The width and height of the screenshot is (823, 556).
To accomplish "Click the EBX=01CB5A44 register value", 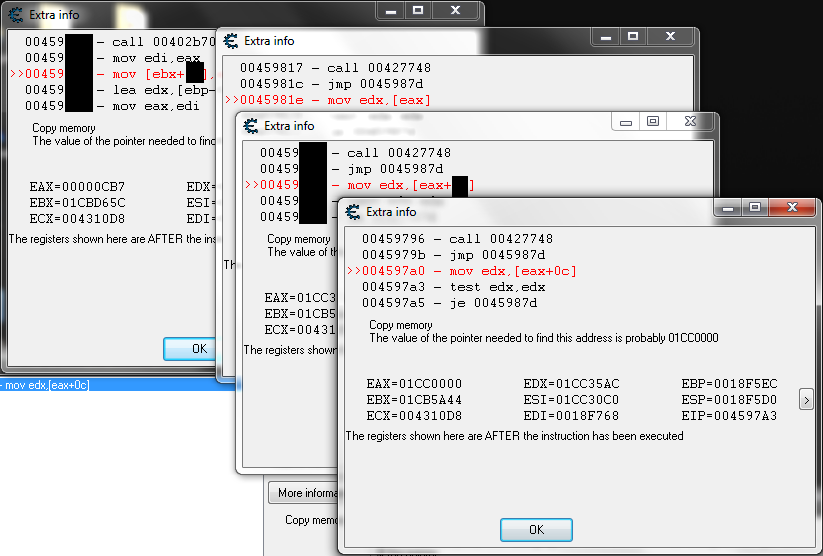I will click(414, 400).
